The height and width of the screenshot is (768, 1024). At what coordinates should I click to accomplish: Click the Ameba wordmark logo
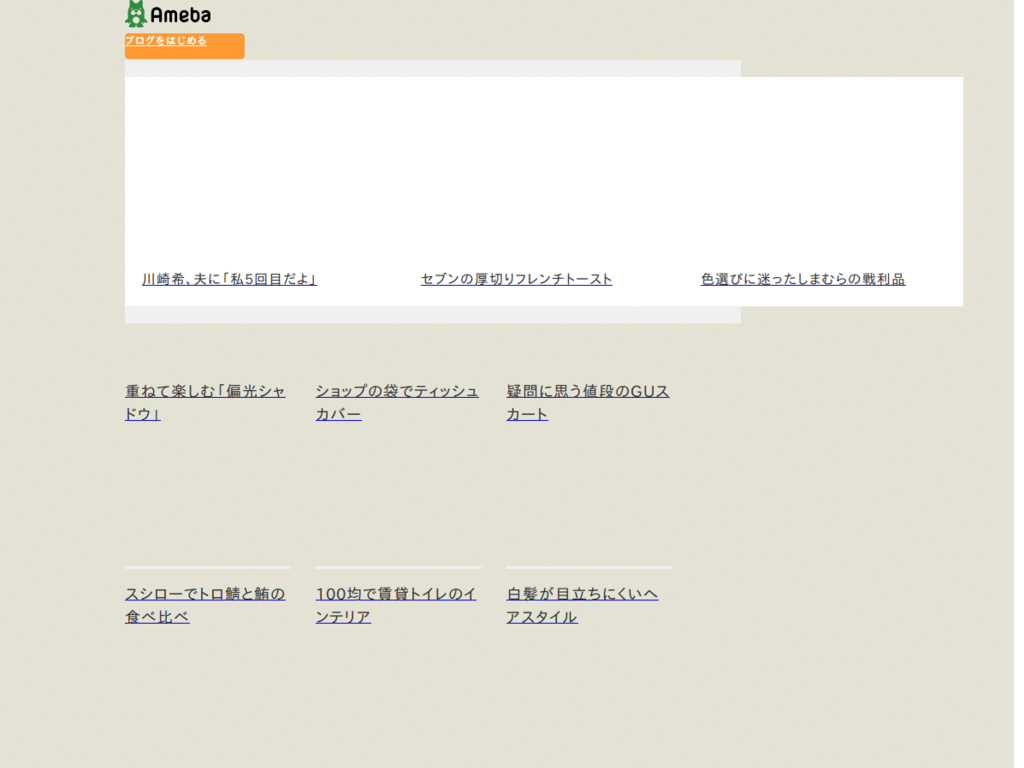[180, 14]
